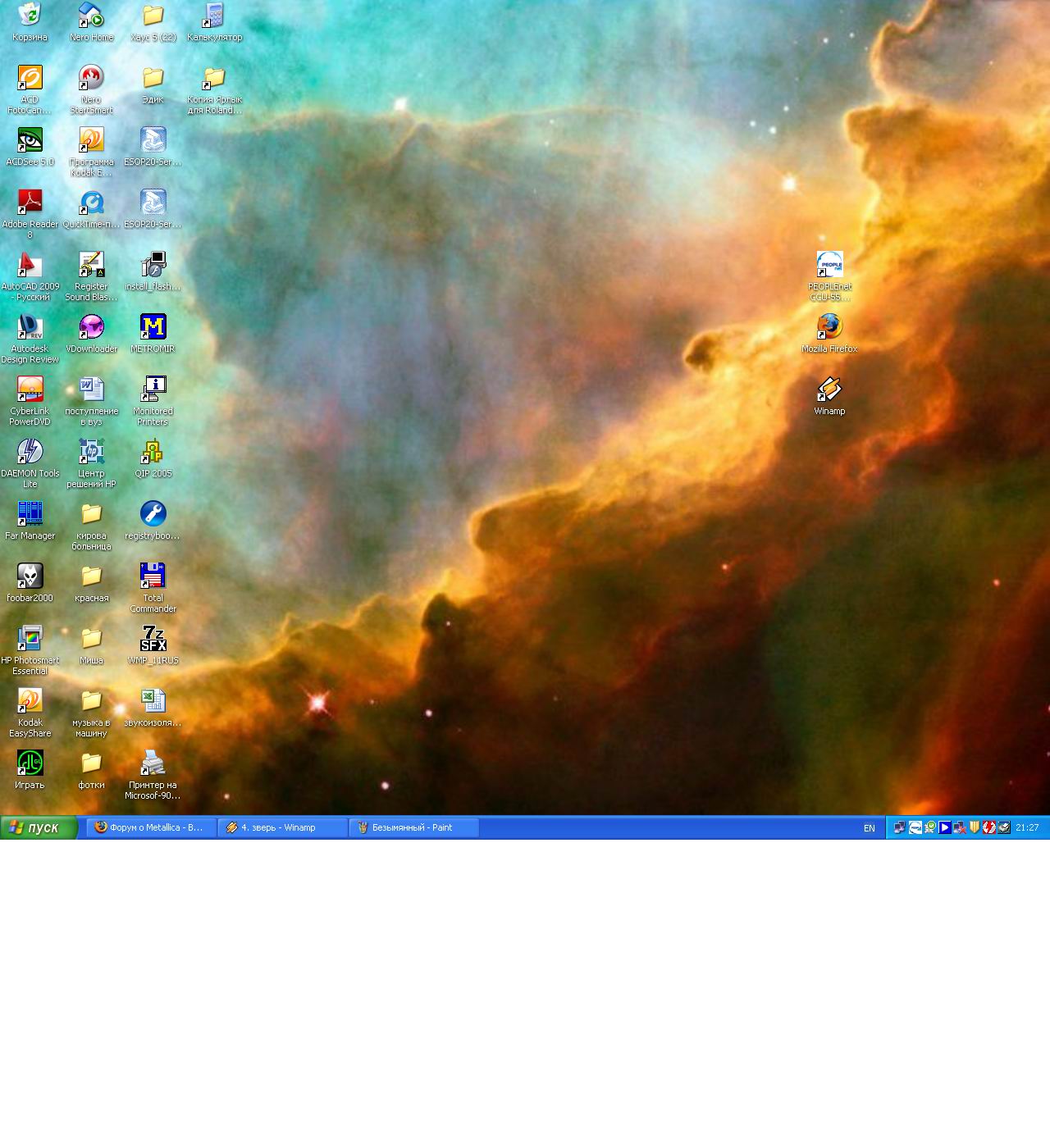
Task: Open the фотки folder
Action: click(x=91, y=763)
